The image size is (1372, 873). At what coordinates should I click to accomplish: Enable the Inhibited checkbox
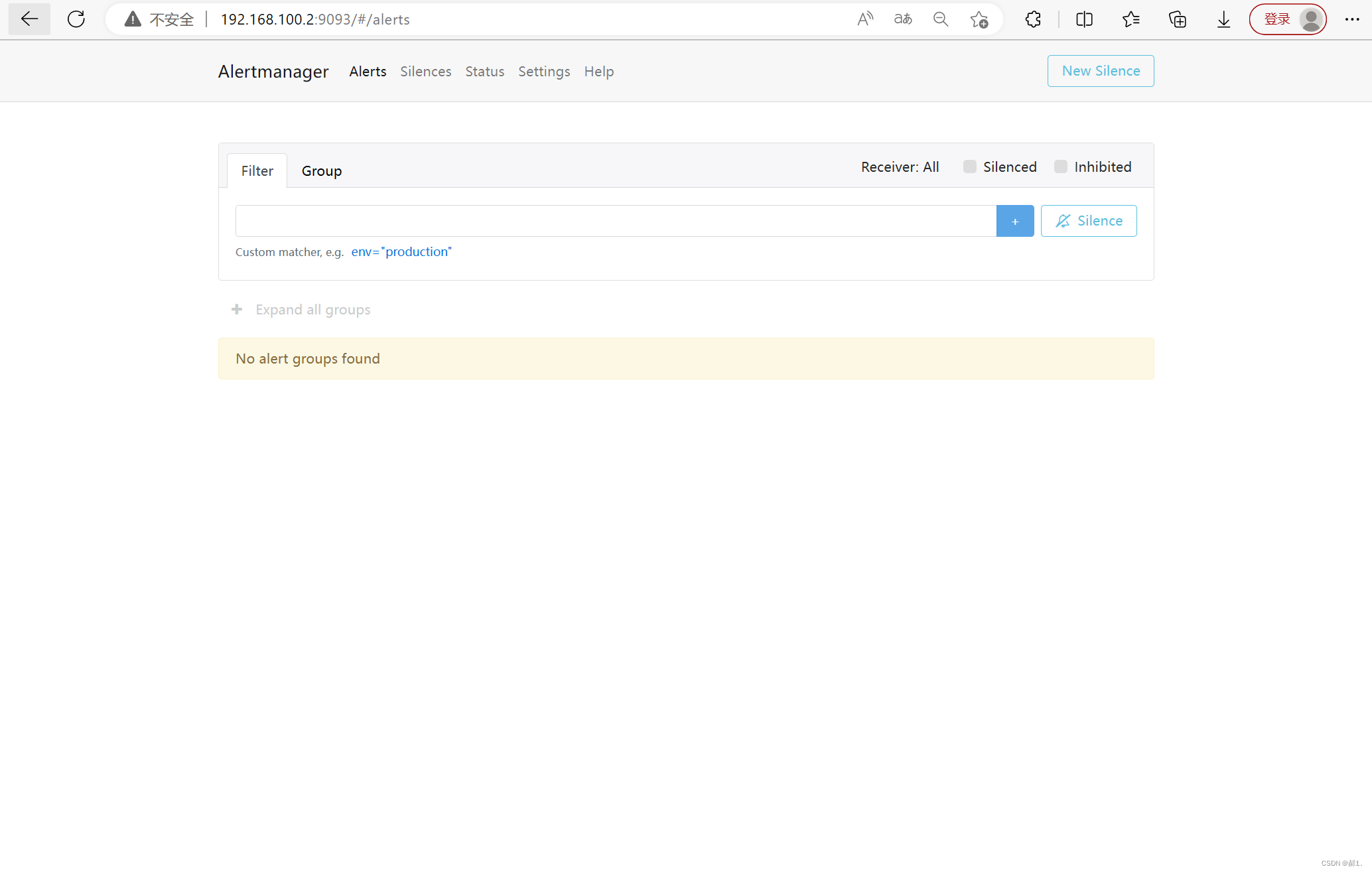point(1060,167)
